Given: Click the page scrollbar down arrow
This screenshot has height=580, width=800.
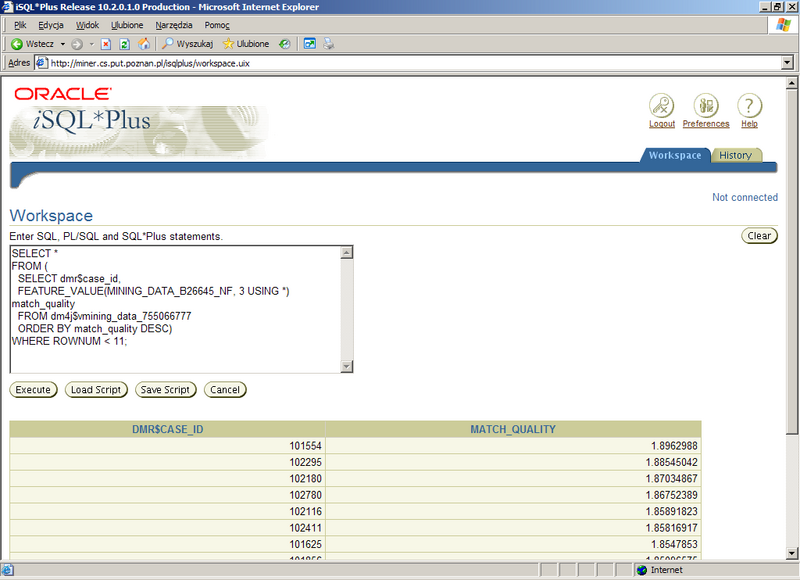Looking at the screenshot, I should [792, 553].
